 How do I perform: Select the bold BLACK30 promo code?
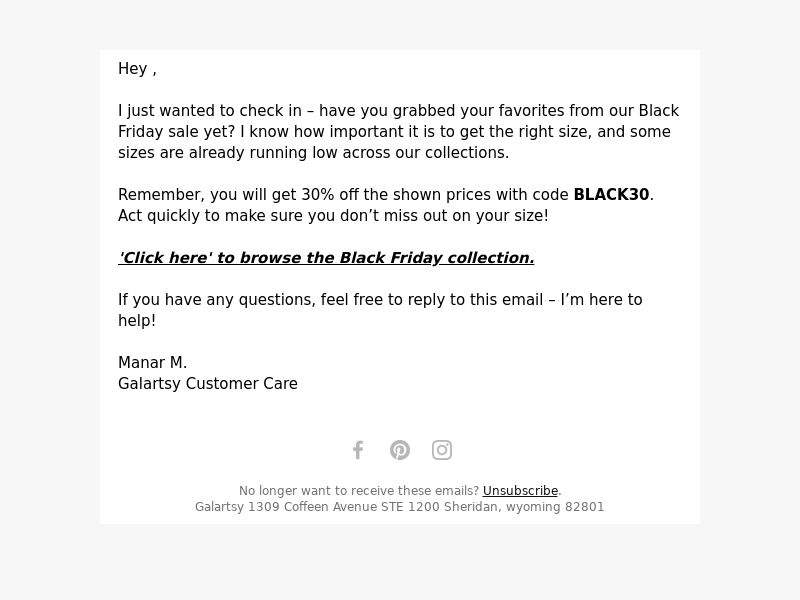[611, 194]
